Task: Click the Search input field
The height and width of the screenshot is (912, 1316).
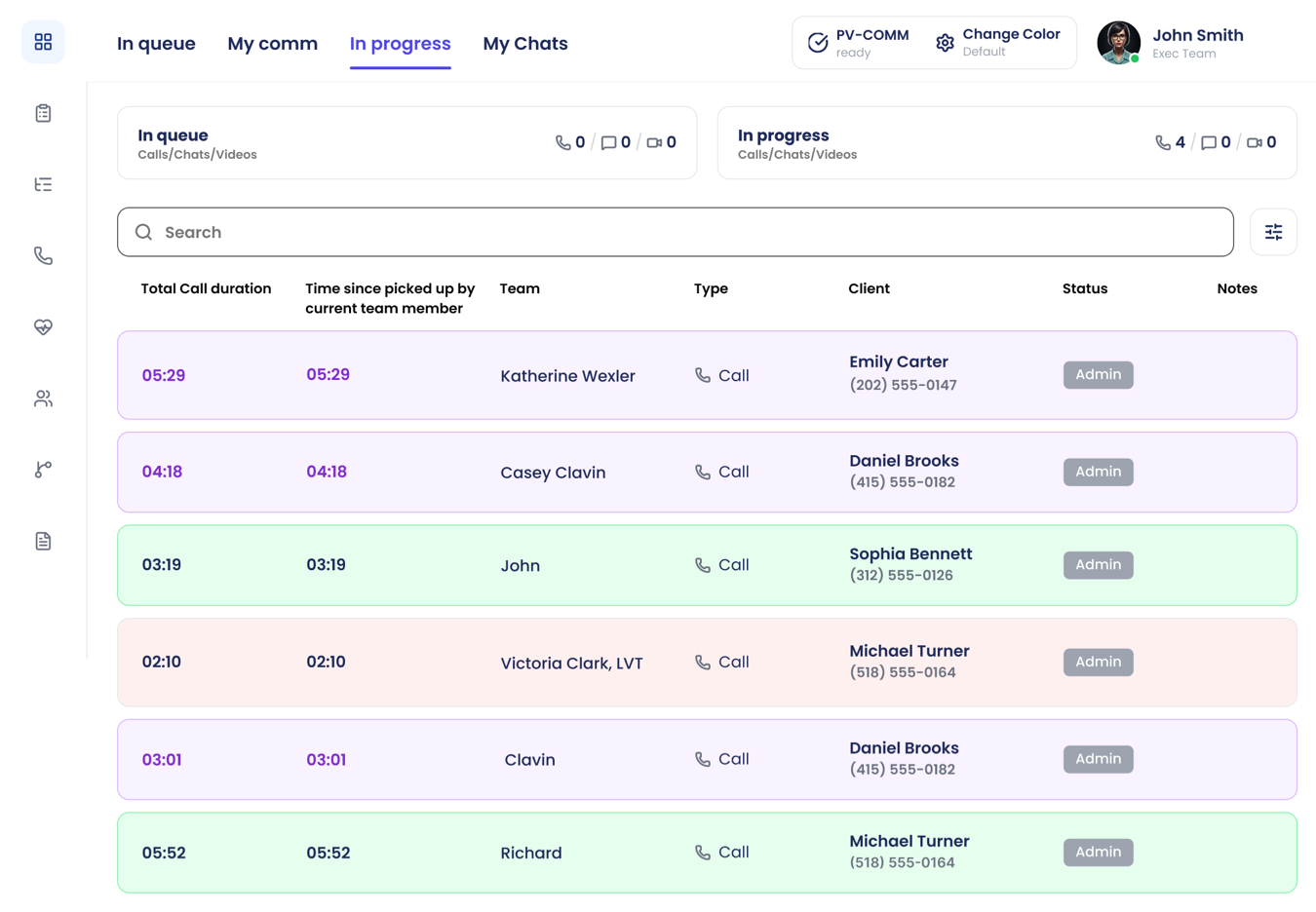Action: click(x=676, y=232)
